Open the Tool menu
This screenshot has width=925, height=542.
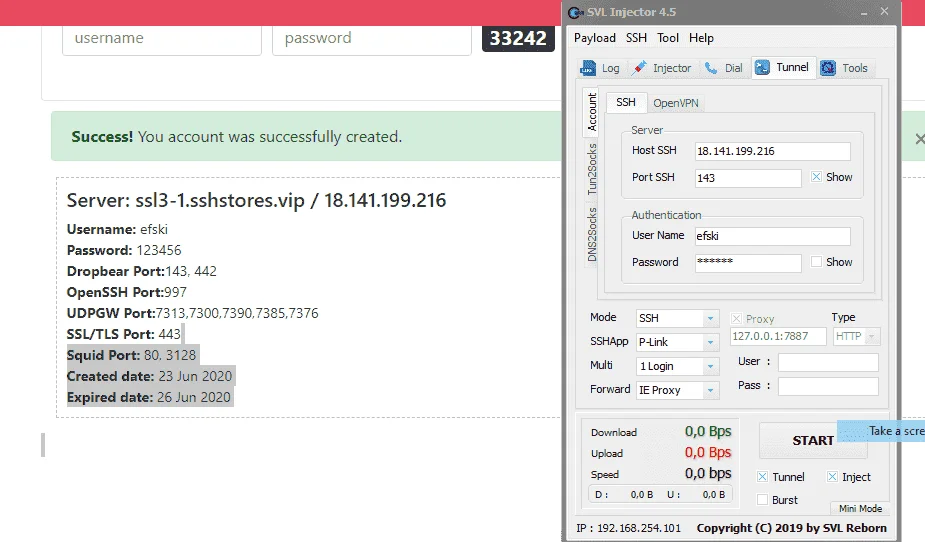point(668,38)
